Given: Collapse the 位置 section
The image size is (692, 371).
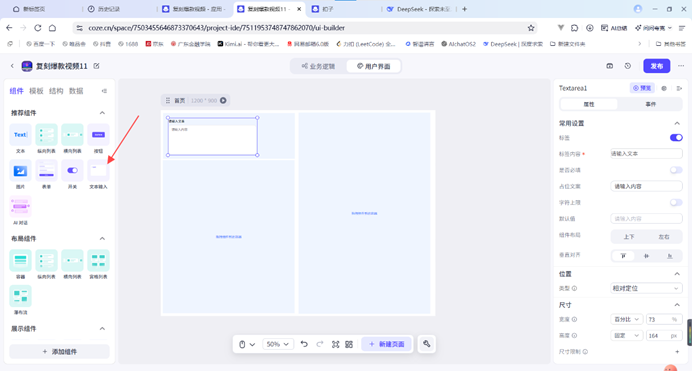Looking at the screenshot, I should pyautogui.click(x=677, y=274).
